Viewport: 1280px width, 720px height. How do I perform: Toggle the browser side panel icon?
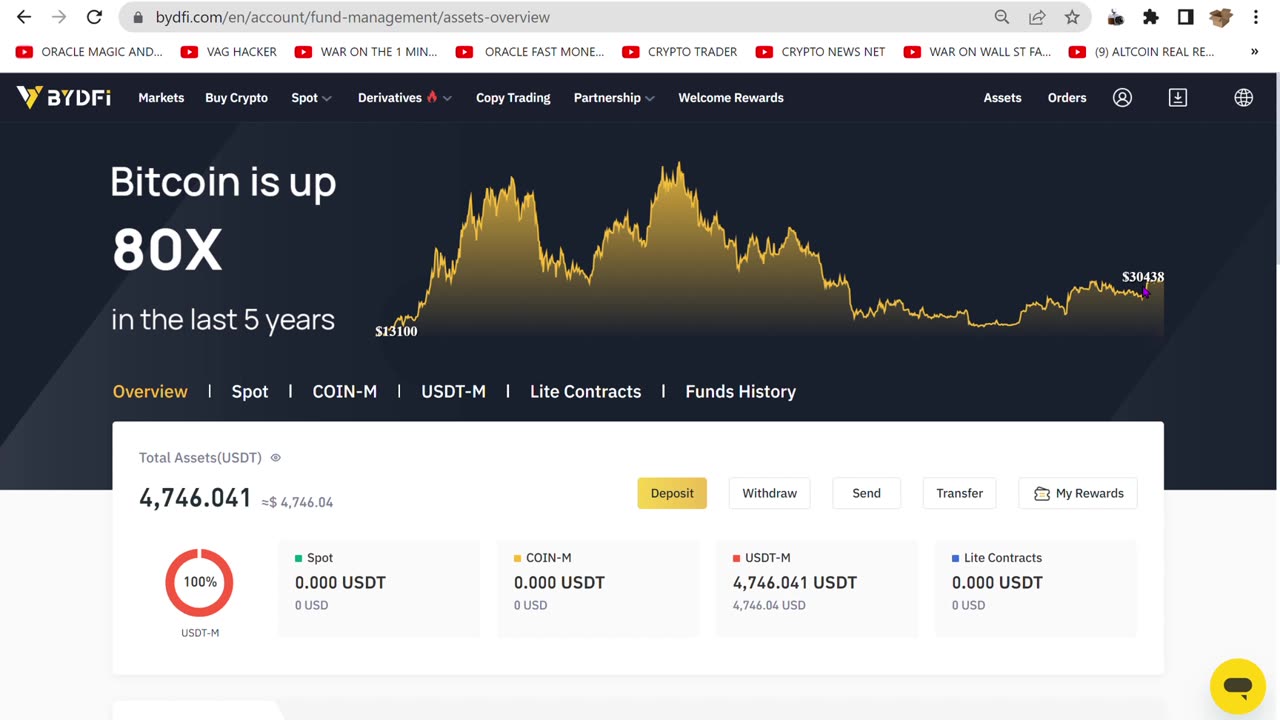coord(1185,17)
